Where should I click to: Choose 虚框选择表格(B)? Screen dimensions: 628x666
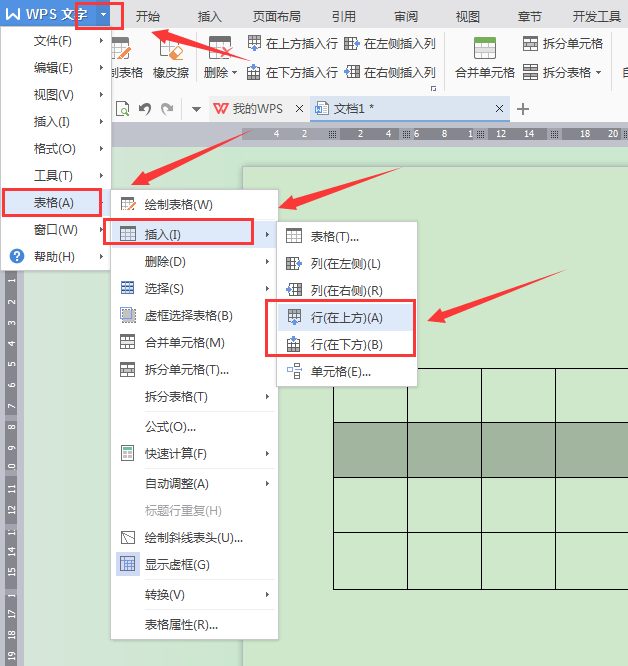coord(194,316)
